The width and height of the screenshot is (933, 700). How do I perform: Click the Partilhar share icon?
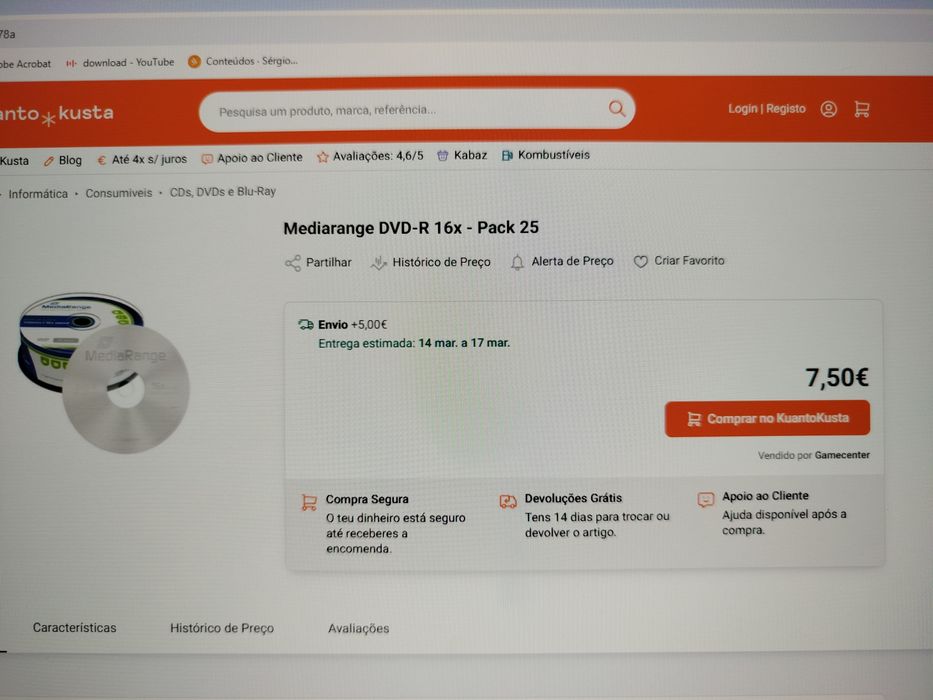pyautogui.click(x=293, y=263)
